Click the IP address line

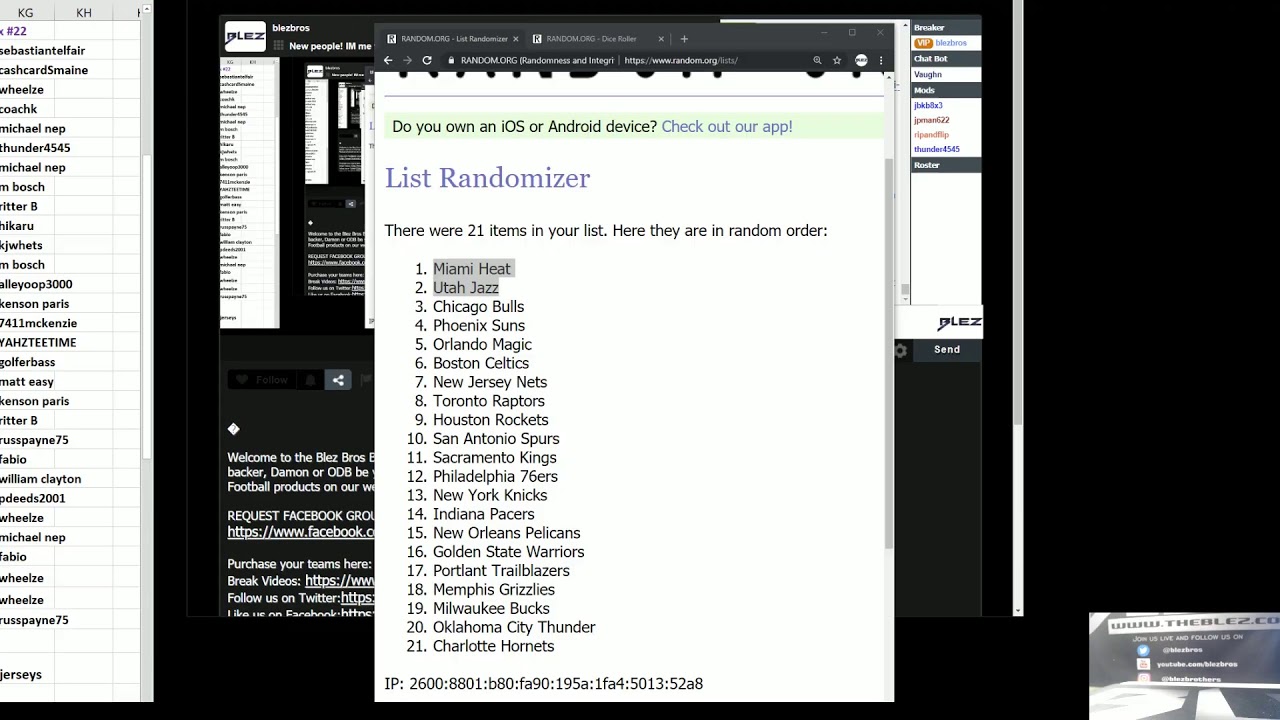(544, 684)
